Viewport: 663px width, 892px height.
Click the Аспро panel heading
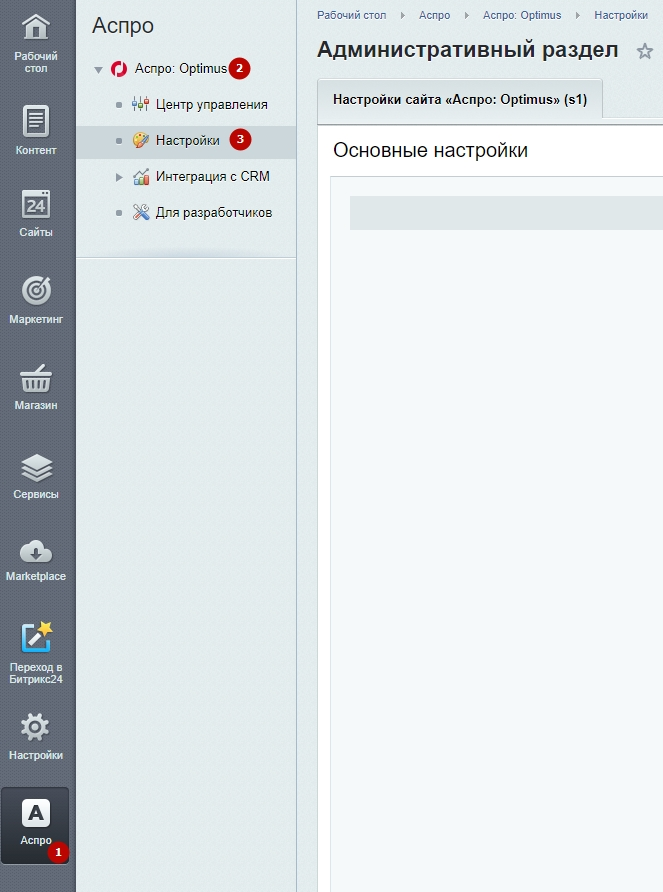[x=123, y=26]
